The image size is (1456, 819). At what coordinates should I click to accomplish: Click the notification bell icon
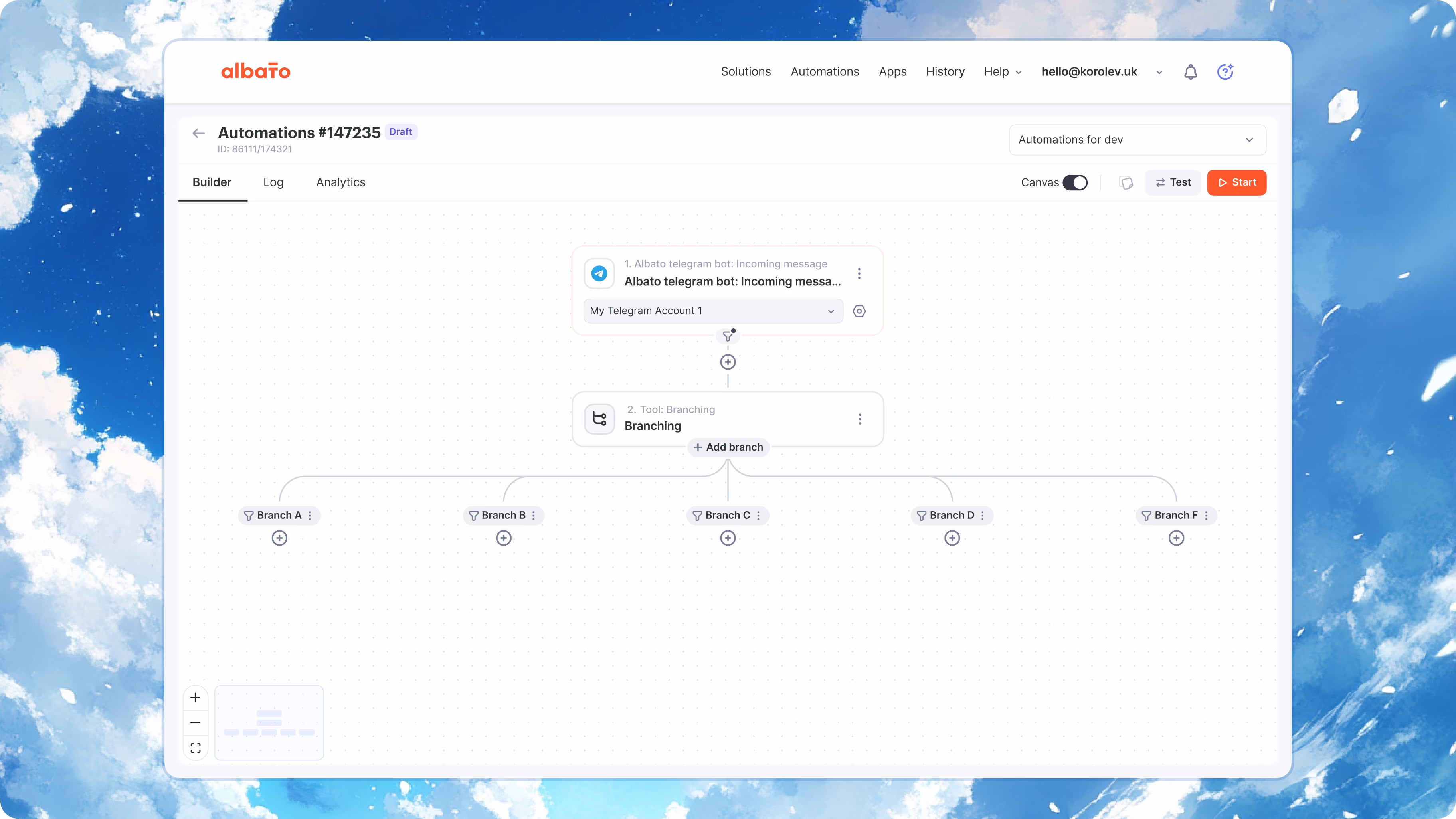coord(1190,72)
